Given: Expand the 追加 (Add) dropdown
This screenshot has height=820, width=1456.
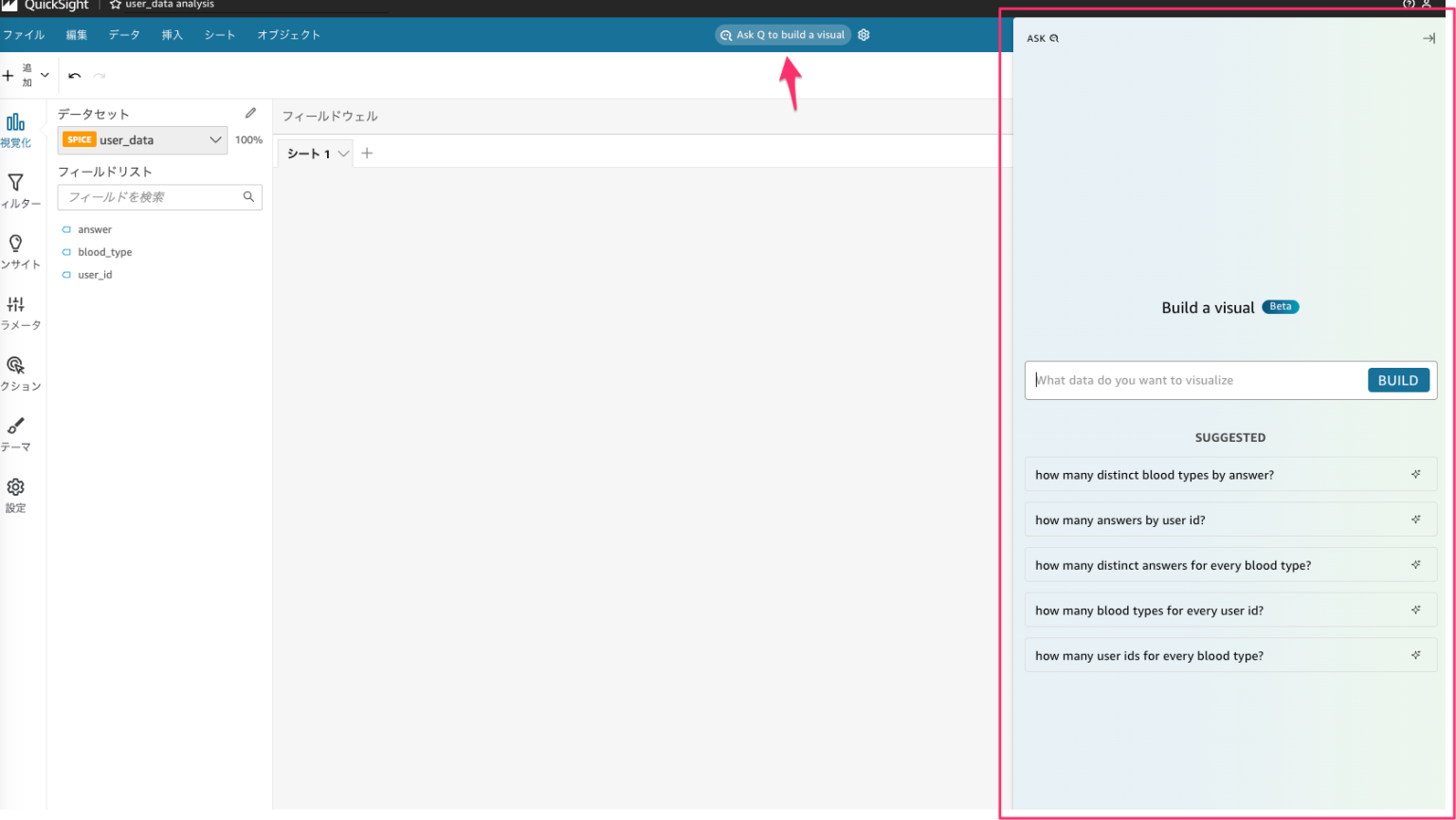Looking at the screenshot, I should point(44,74).
